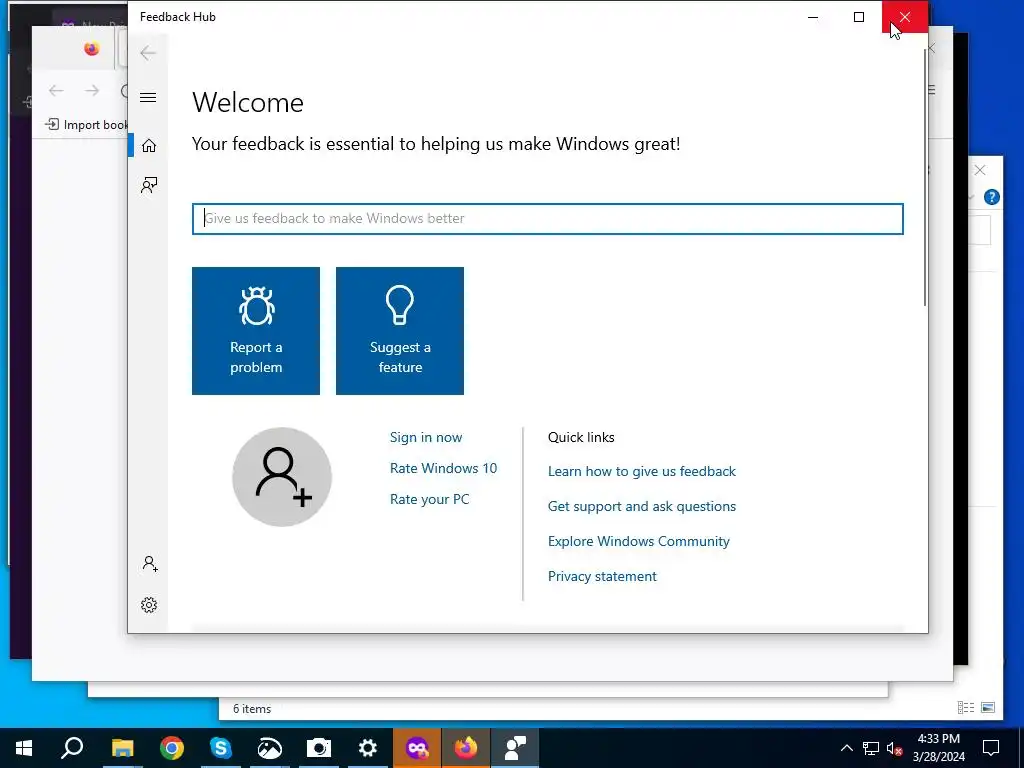Click the muted volume tray icon

(895, 748)
